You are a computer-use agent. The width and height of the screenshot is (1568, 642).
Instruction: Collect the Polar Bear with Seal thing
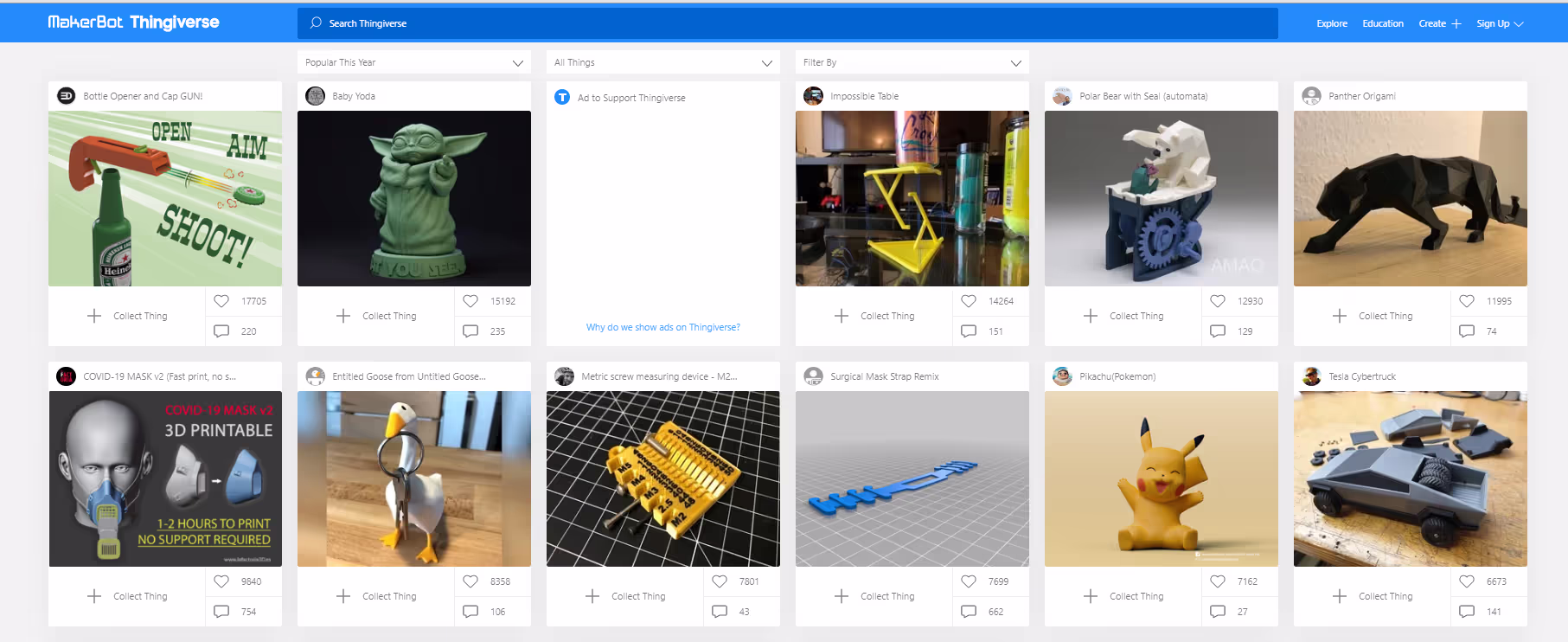coord(1123,316)
